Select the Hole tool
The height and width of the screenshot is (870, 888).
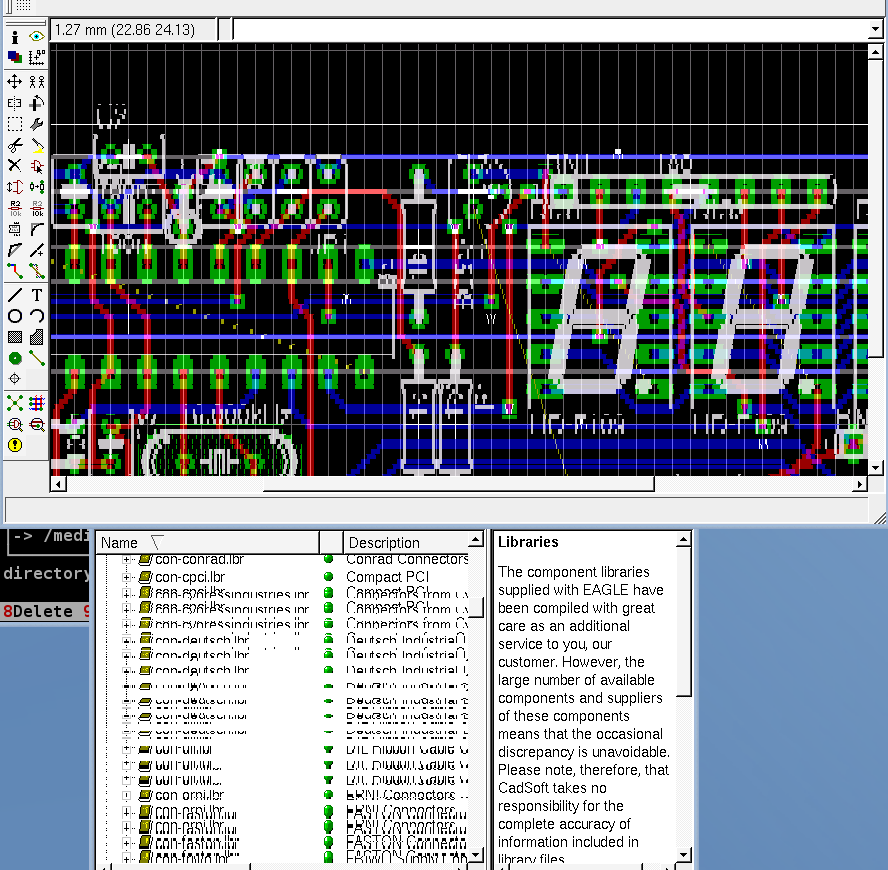click(x=15, y=379)
